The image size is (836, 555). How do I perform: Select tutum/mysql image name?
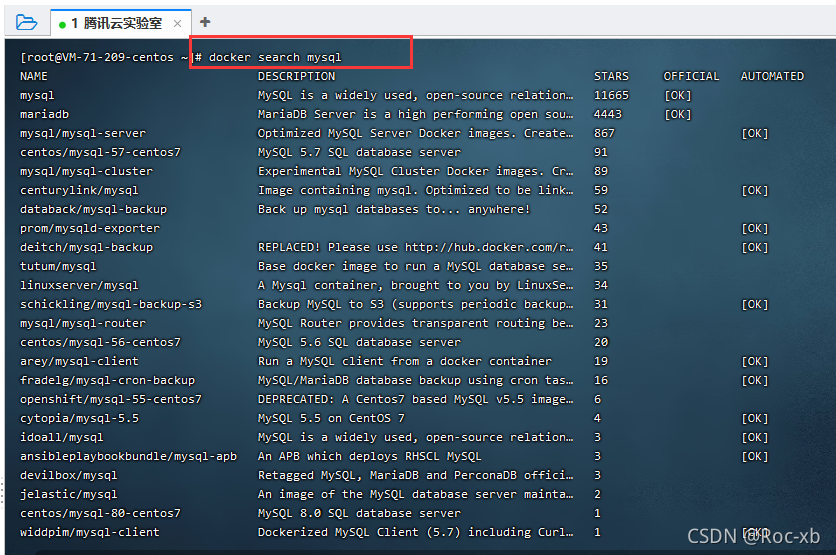tap(58, 266)
